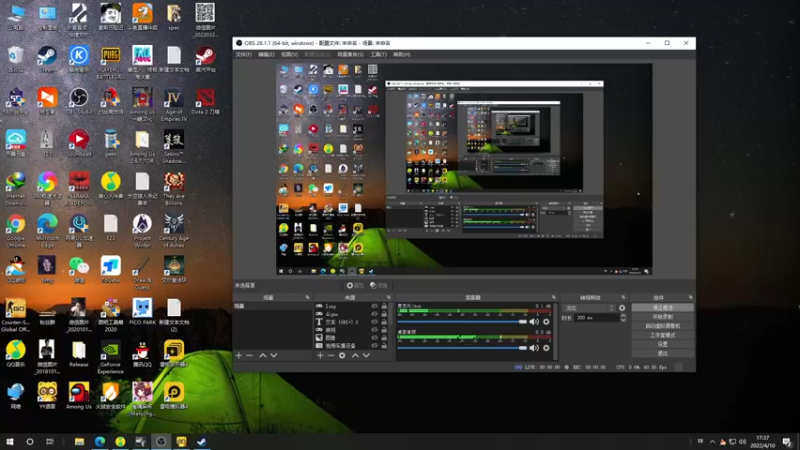Open the Dota 2 desktop shortcut
This screenshot has width=800, height=450.
click(205, 101)
